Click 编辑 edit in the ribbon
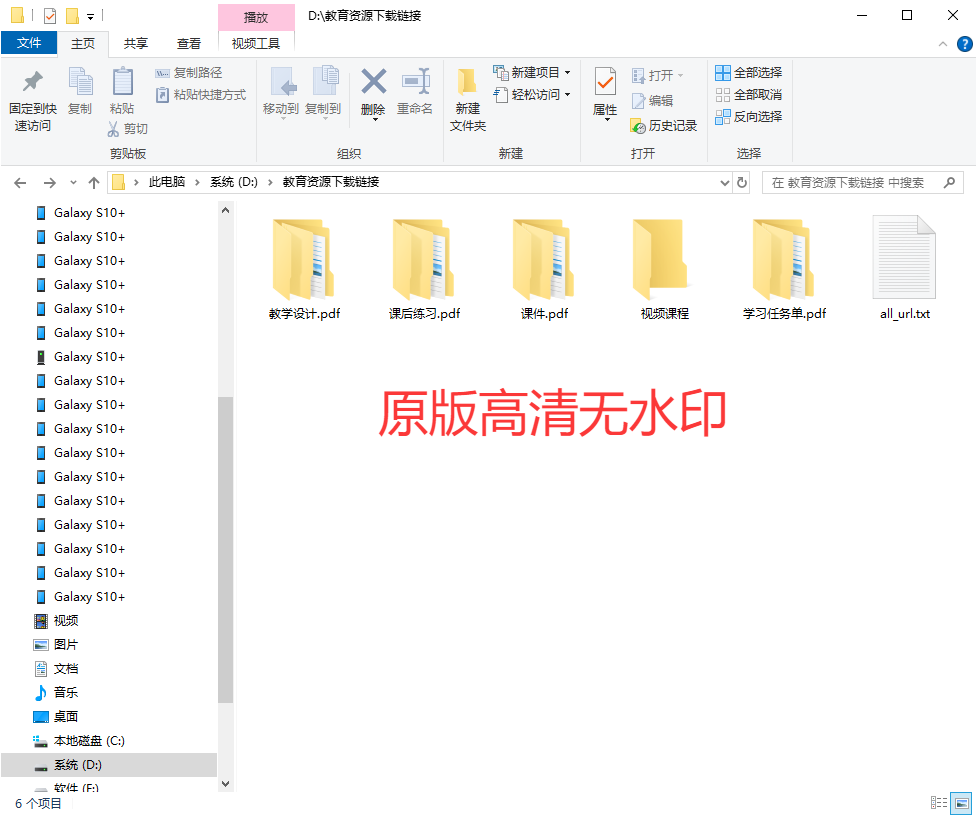Image resolution: width=977 pixels, height=816 pixels. tap(652, 100)
